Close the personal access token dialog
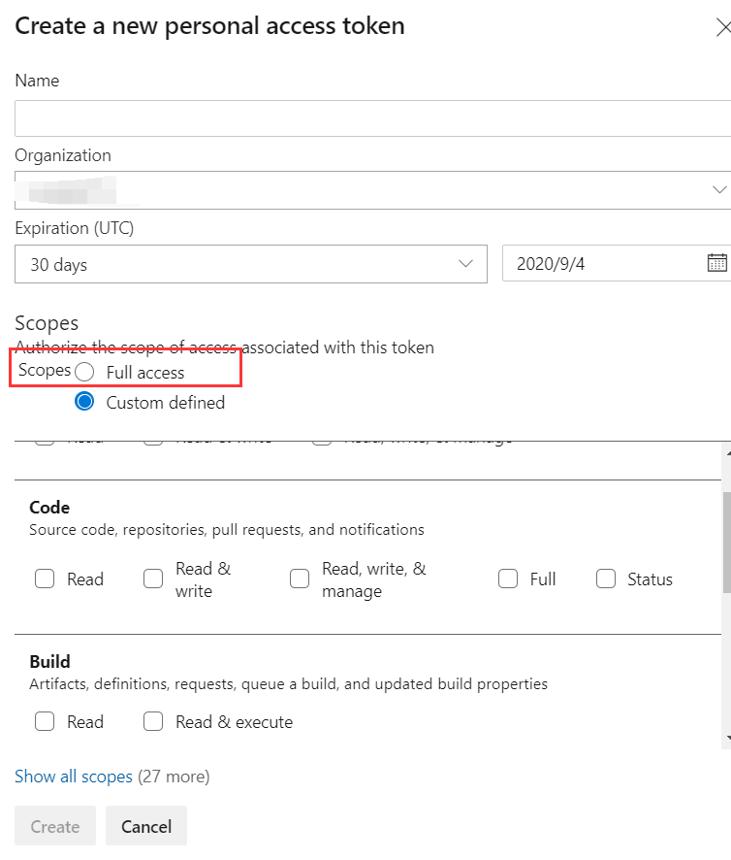 [x=724, y=27]
